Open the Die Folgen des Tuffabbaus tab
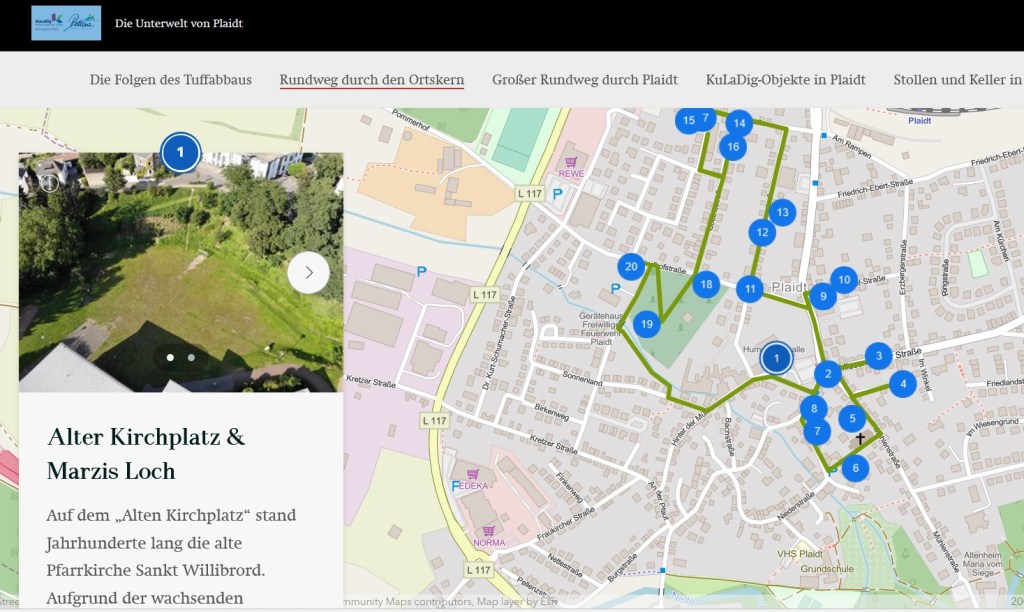Image resolution: width=1024 pixels, height=612 pixels. 170,80
